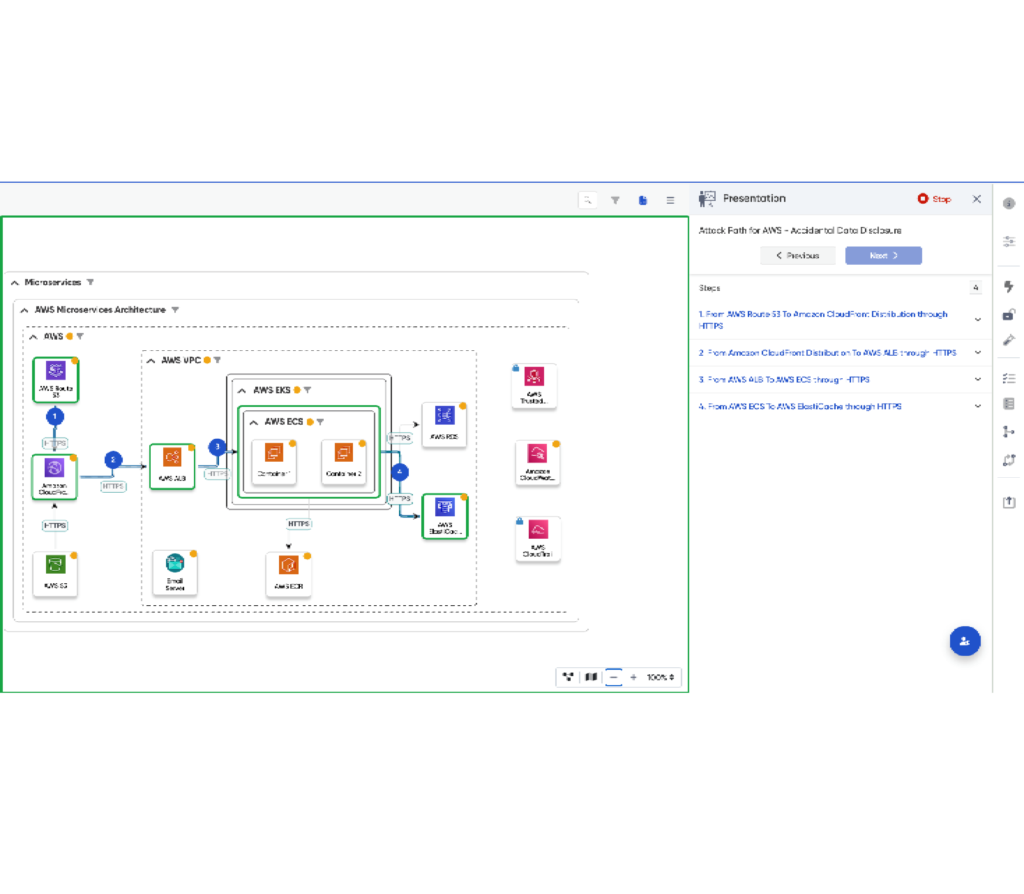Select the Email Server node
The width and height of the screenshot is (1024, 894).
tap(175, 573)
